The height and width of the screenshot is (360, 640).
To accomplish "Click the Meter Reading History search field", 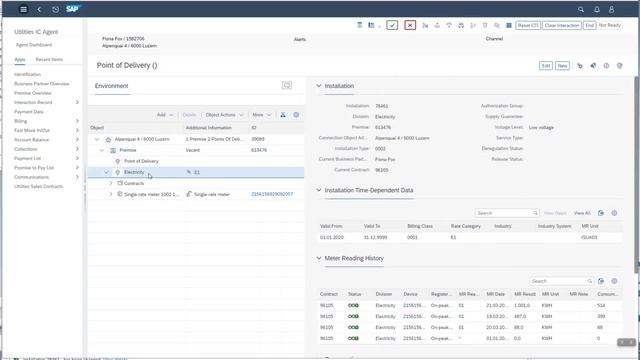I will coord(561,281).
